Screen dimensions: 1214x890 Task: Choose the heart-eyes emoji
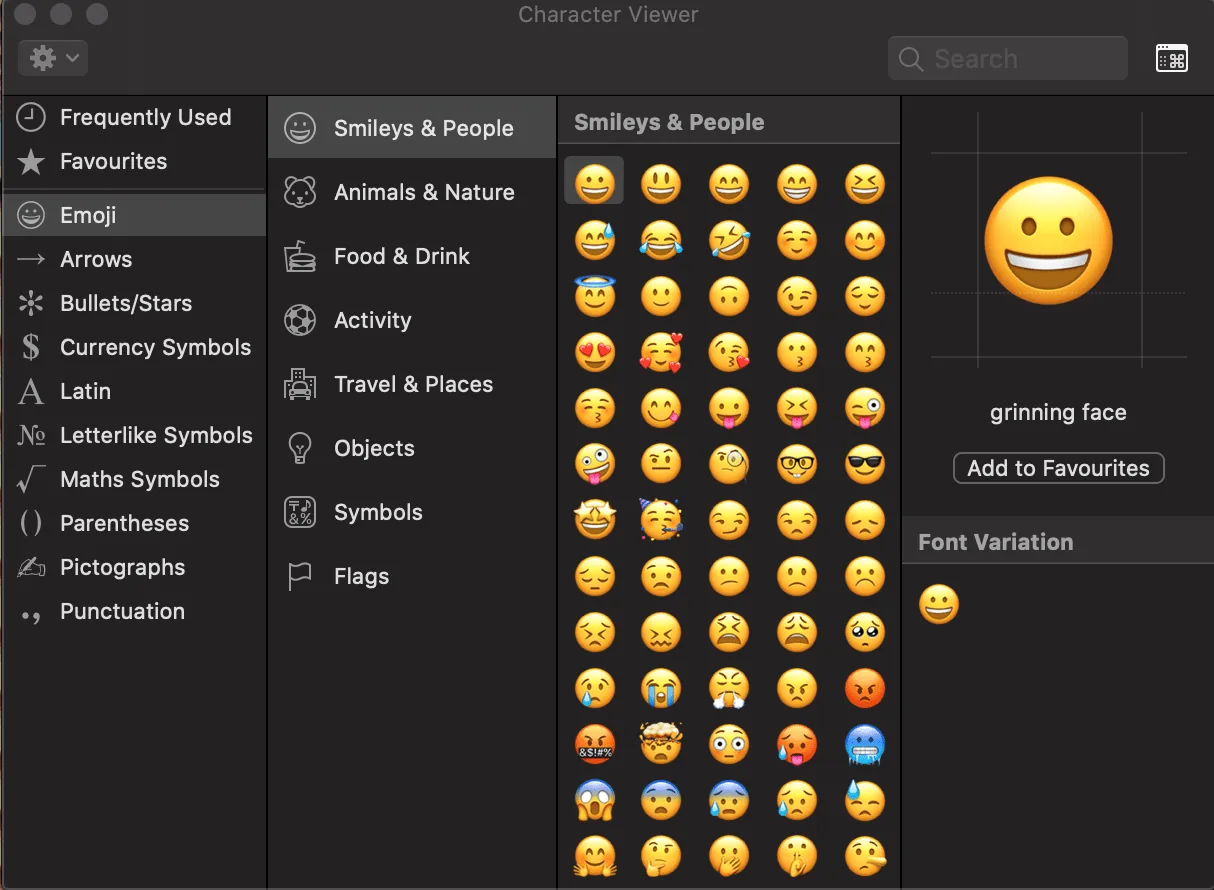[595, 352]
